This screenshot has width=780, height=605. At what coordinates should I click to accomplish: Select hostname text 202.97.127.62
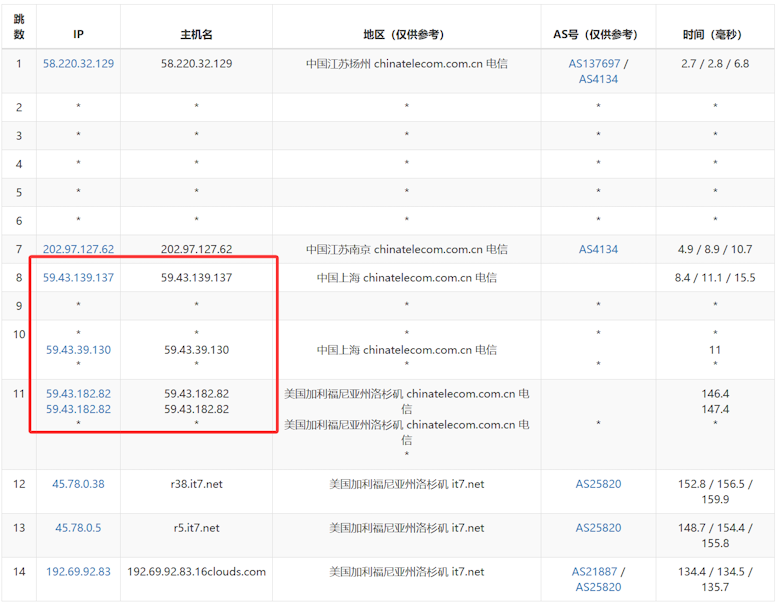pos(196,249)
